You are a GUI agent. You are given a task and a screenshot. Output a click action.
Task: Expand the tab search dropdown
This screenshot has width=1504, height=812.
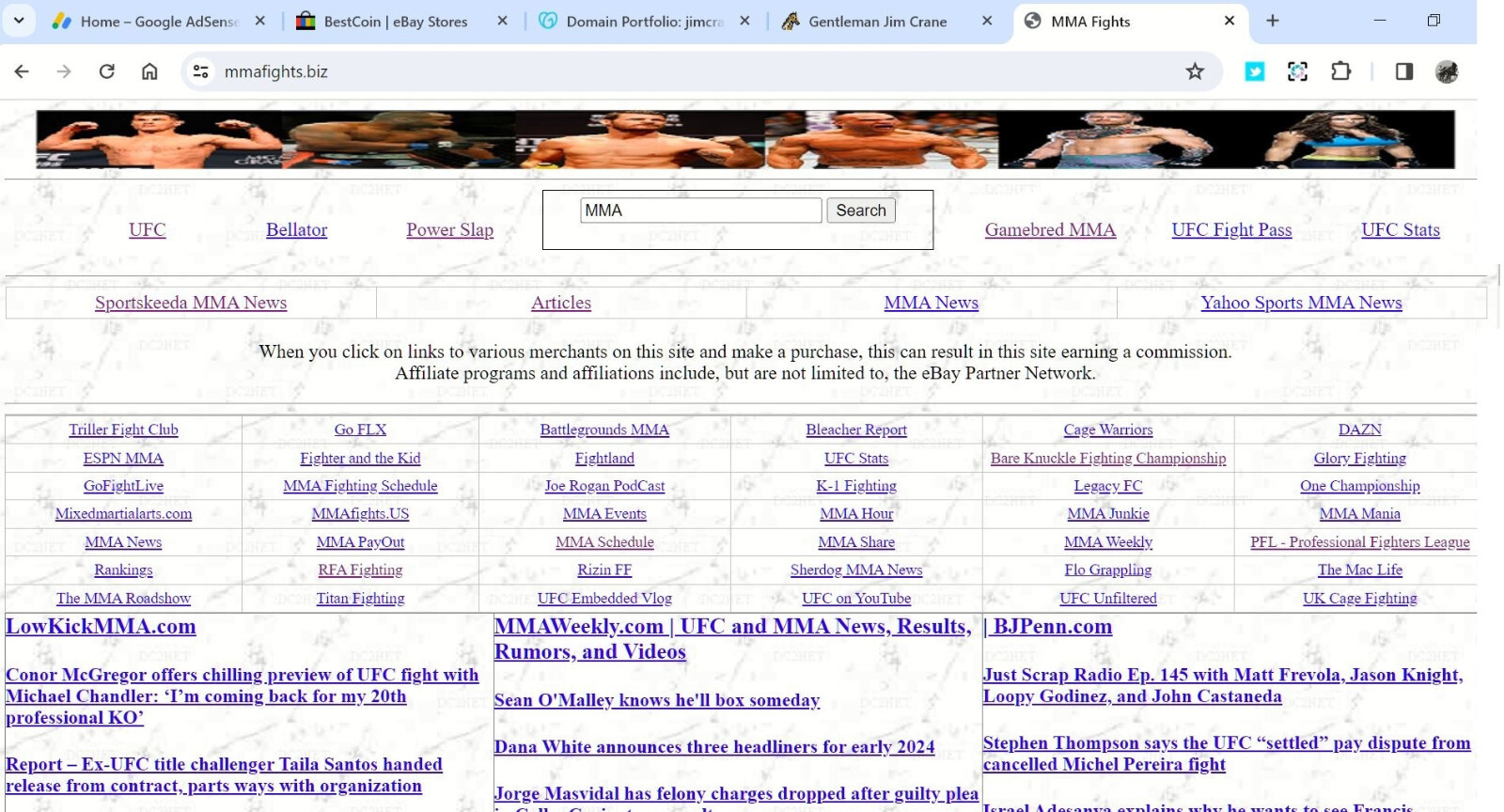pos(19,21)
